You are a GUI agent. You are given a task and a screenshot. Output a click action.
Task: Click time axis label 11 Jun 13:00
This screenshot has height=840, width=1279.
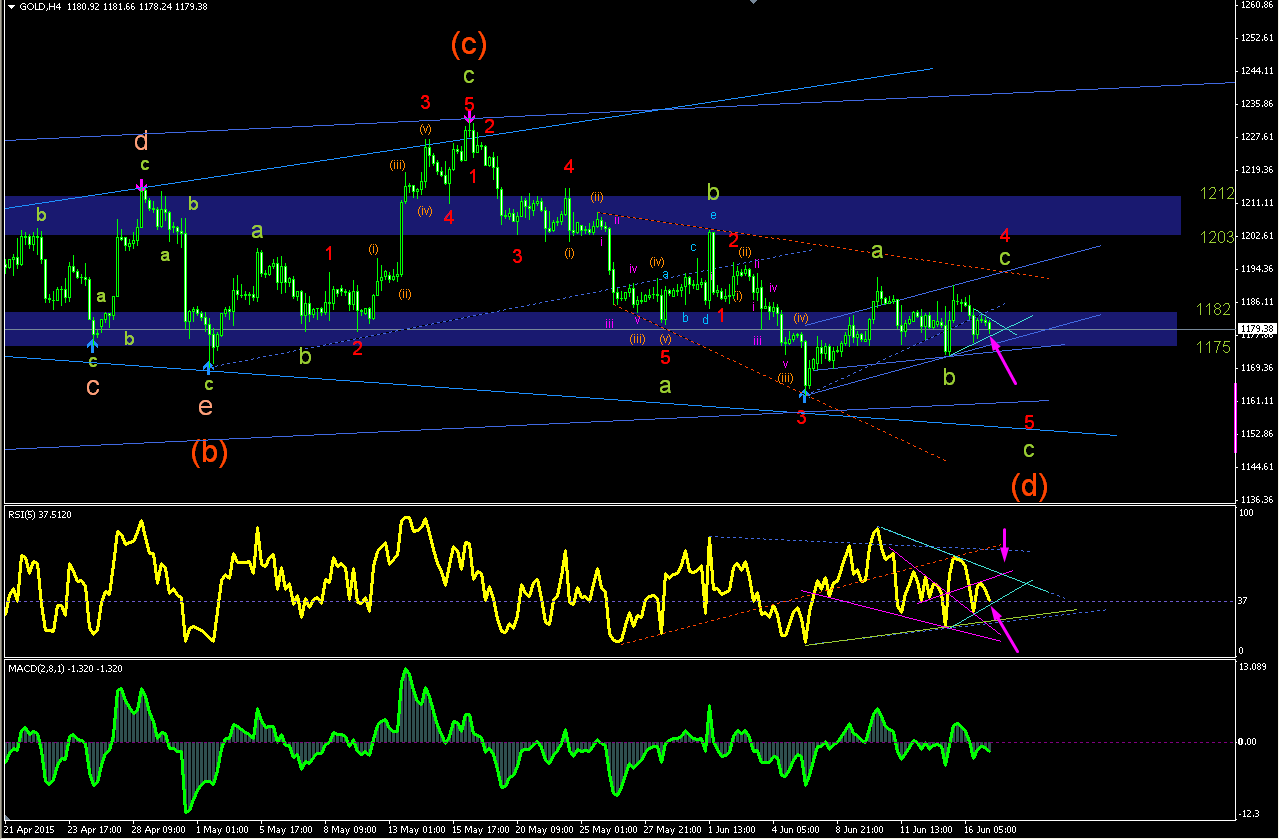click(927, 830)
